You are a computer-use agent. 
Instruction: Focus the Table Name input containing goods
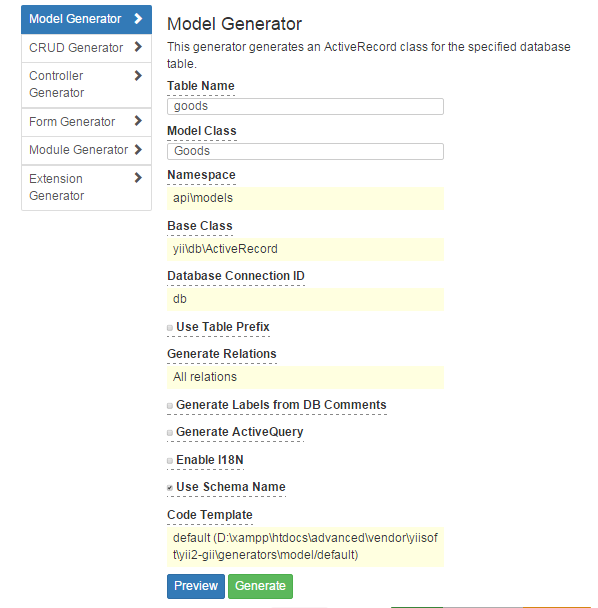[x=305, y=106]
